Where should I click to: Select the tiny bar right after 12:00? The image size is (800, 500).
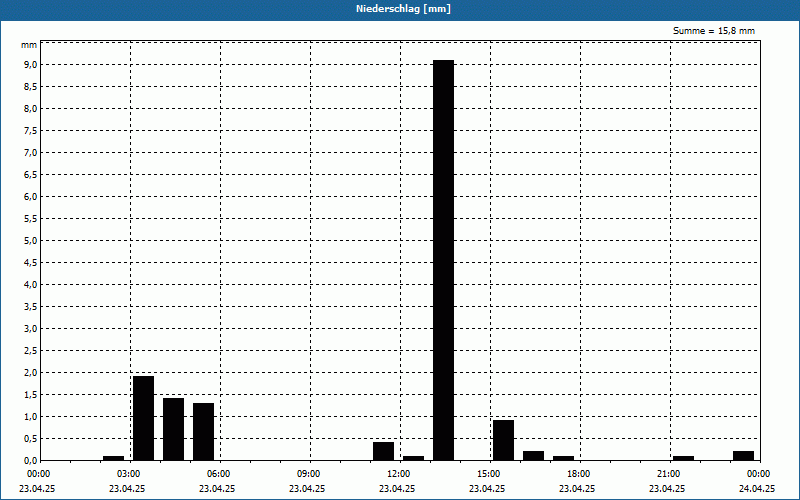pos(413,458)
